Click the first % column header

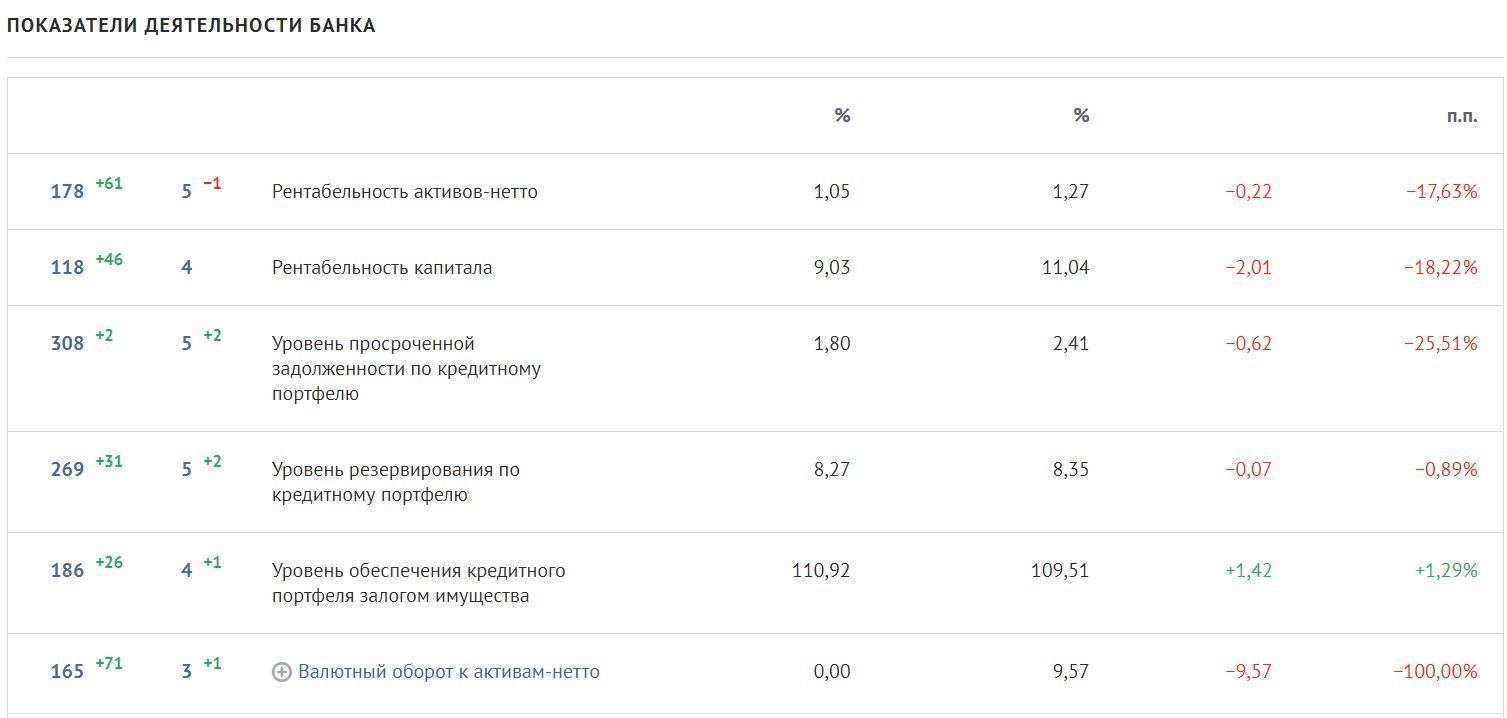[842, 115]
